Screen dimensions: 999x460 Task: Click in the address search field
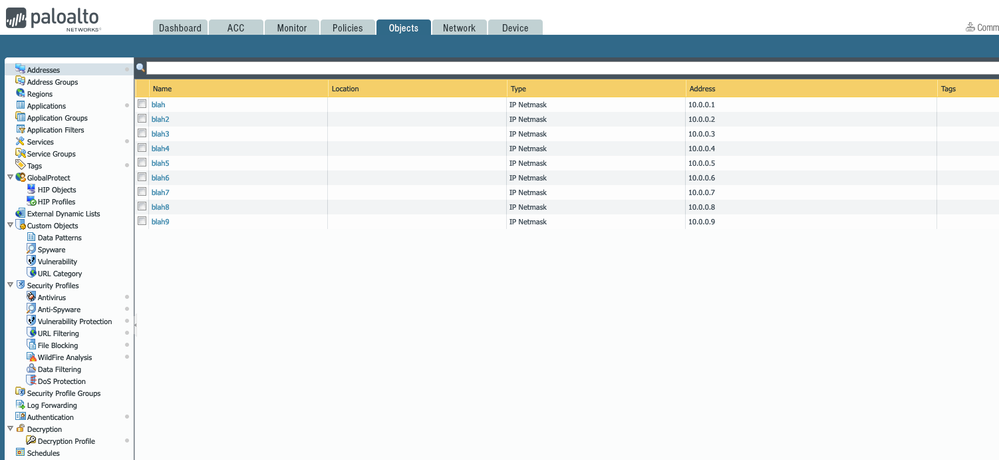click(573, 68)
